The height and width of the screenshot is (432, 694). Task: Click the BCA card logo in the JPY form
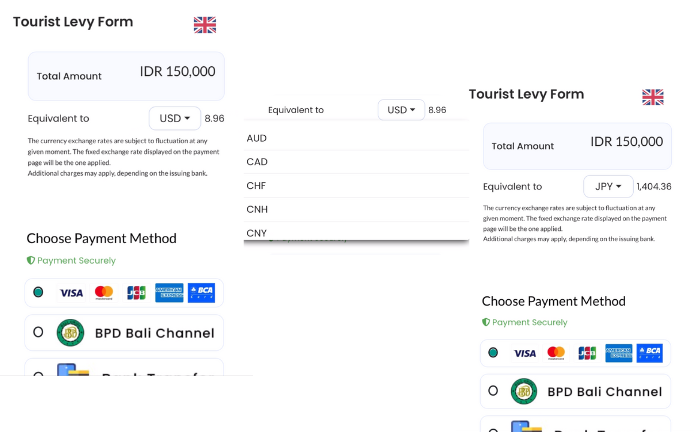tap(649, 353)
